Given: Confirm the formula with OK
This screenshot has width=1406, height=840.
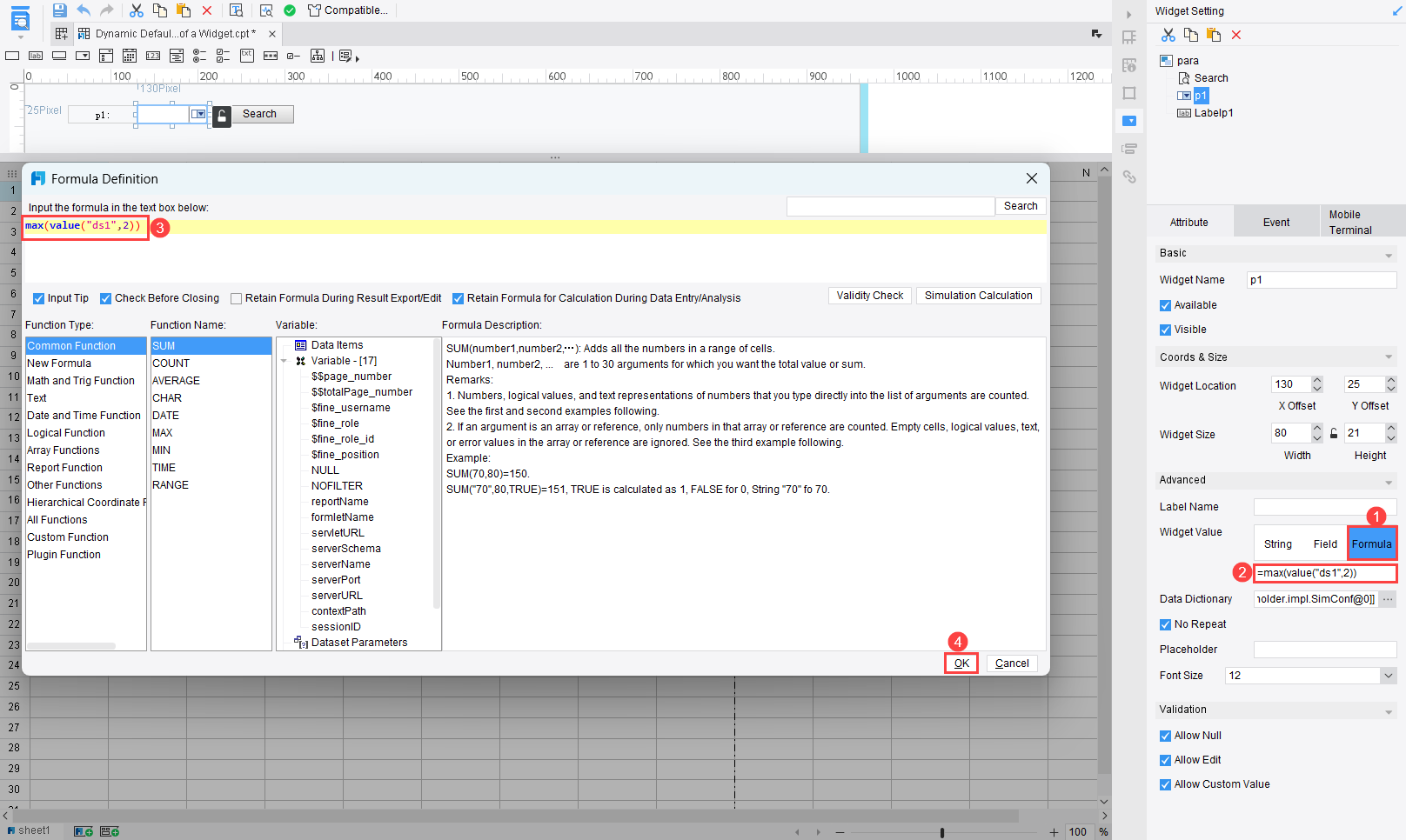Looking at the screenshot, I should 961,663.
